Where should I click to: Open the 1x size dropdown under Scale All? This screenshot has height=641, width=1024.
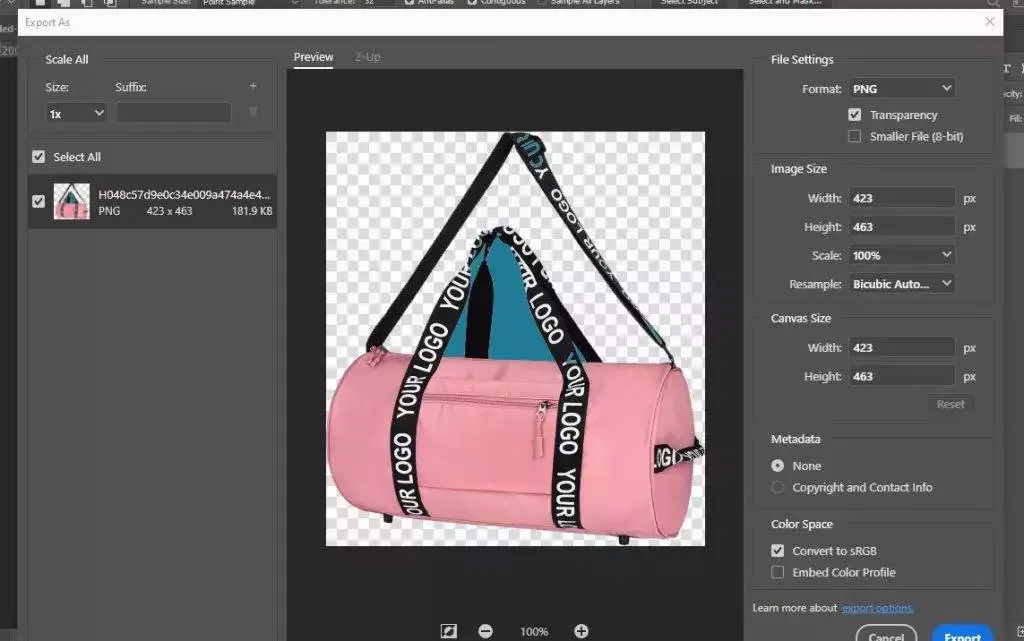[x=76, y=113]
